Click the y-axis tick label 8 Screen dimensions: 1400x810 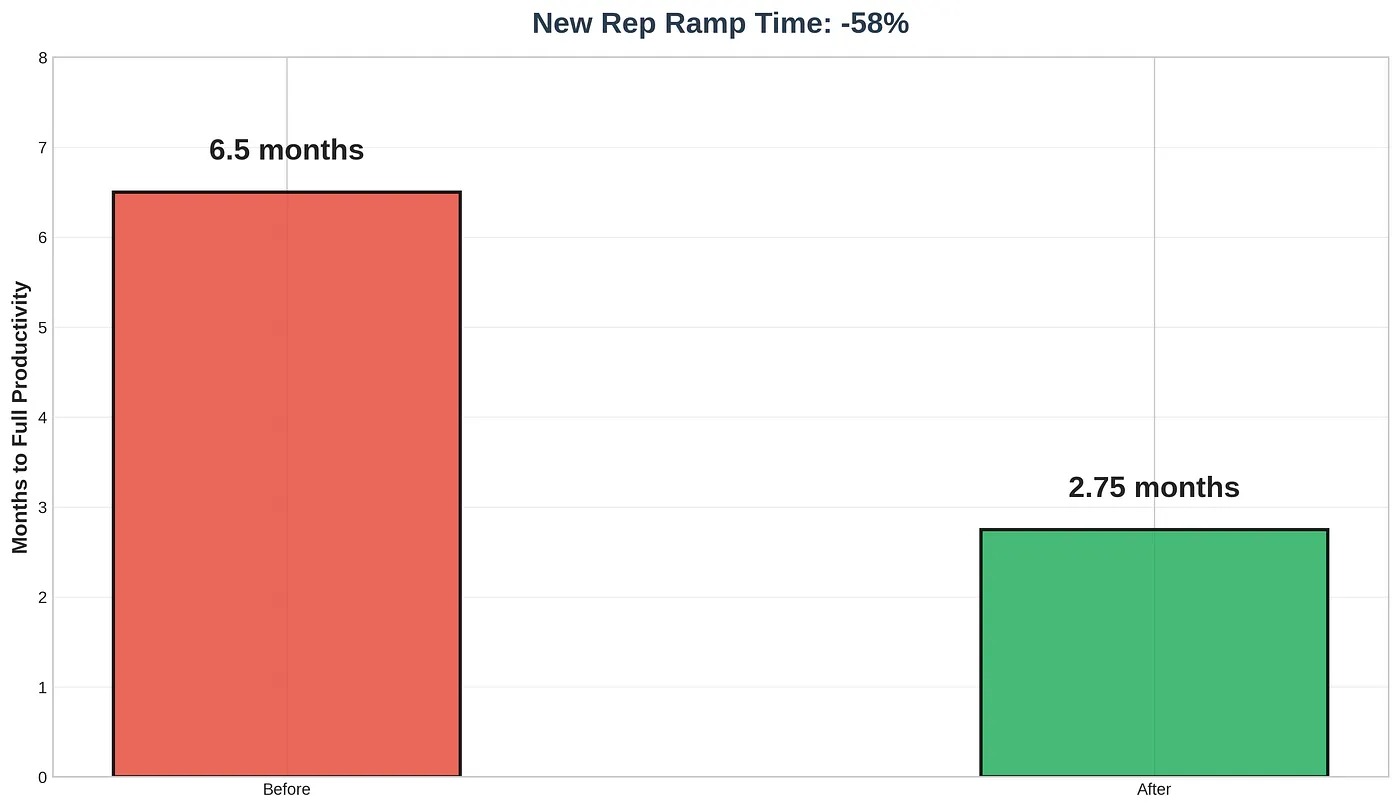click(42, 58)
